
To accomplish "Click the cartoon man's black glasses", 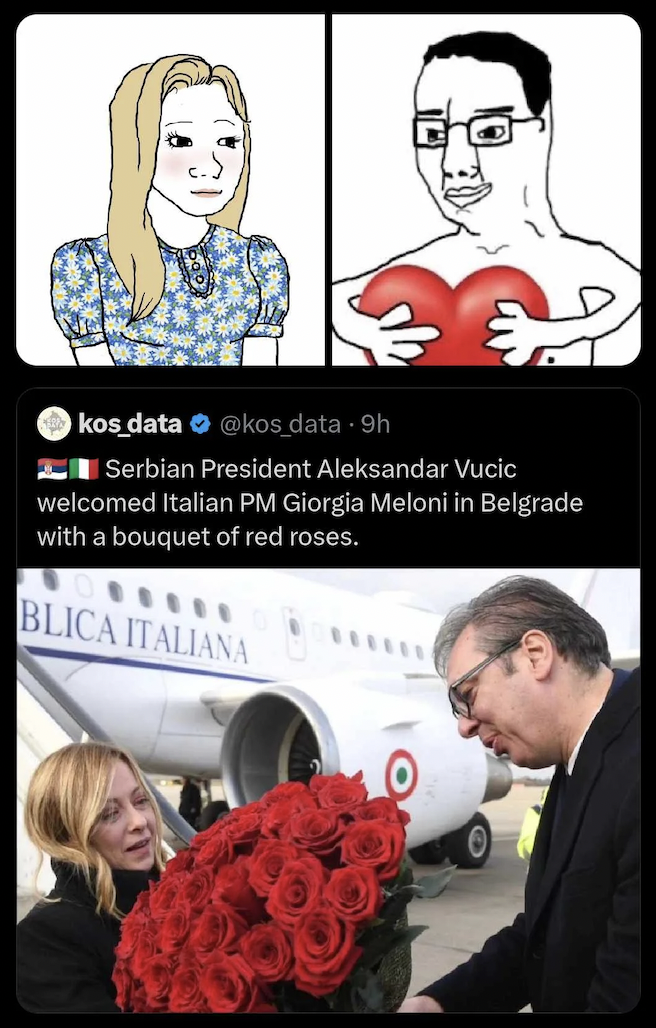I will tap(477, 130).
